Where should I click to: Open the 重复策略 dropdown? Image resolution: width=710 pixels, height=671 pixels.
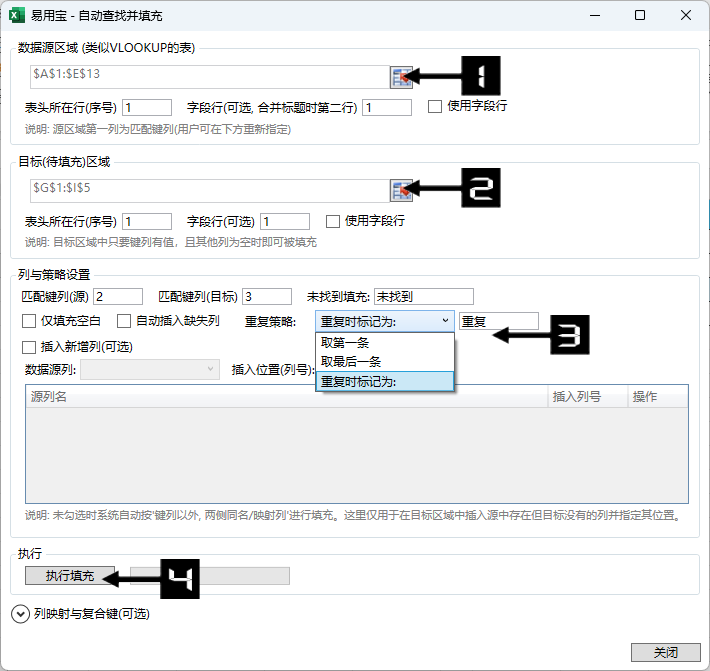[385, 321]
